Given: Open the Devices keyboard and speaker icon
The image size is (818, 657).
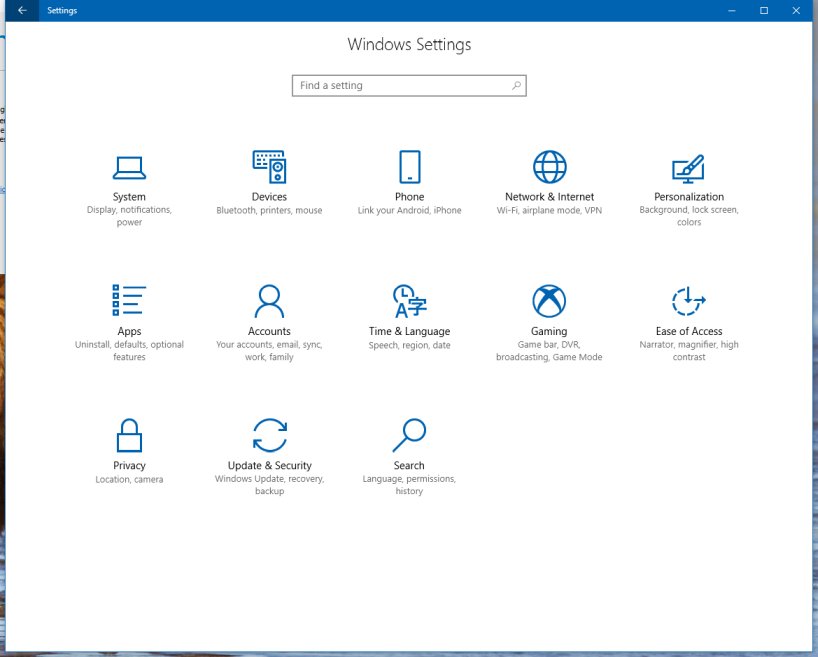Looking at the screenshot, I should pyautogui.click(x=269, y=166).
